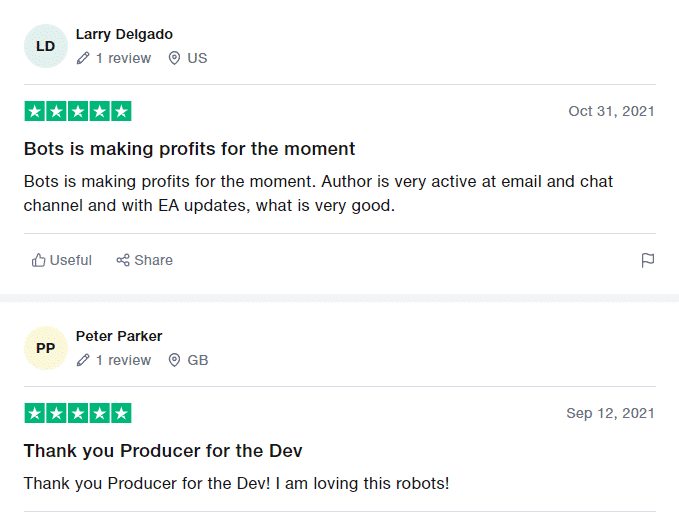
Task: Click location pin icon beside US
Action: tap(174, 58)
